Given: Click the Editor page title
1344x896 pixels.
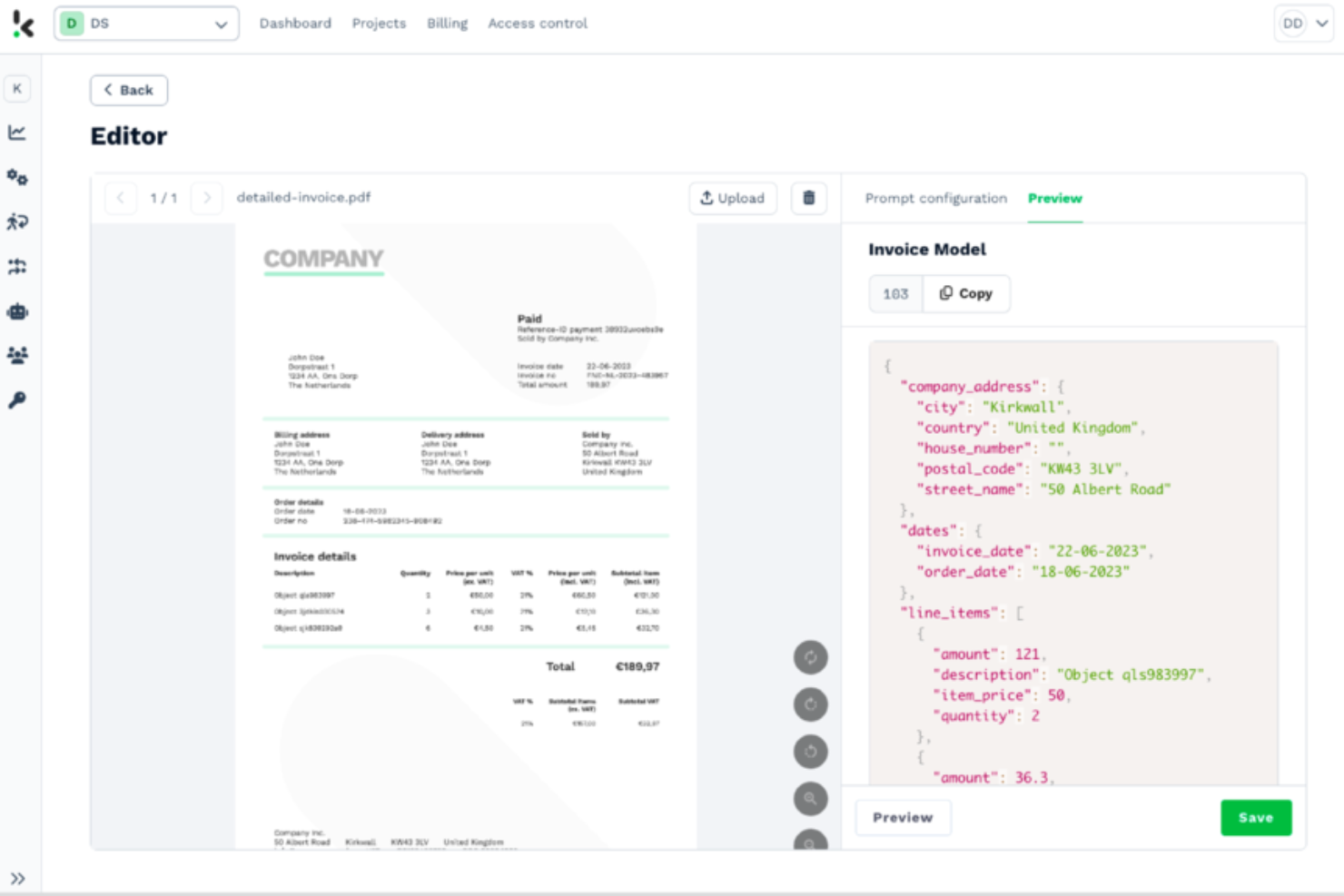Looking at the screenshot, I should pyautogui.click(x=129, y=136).
